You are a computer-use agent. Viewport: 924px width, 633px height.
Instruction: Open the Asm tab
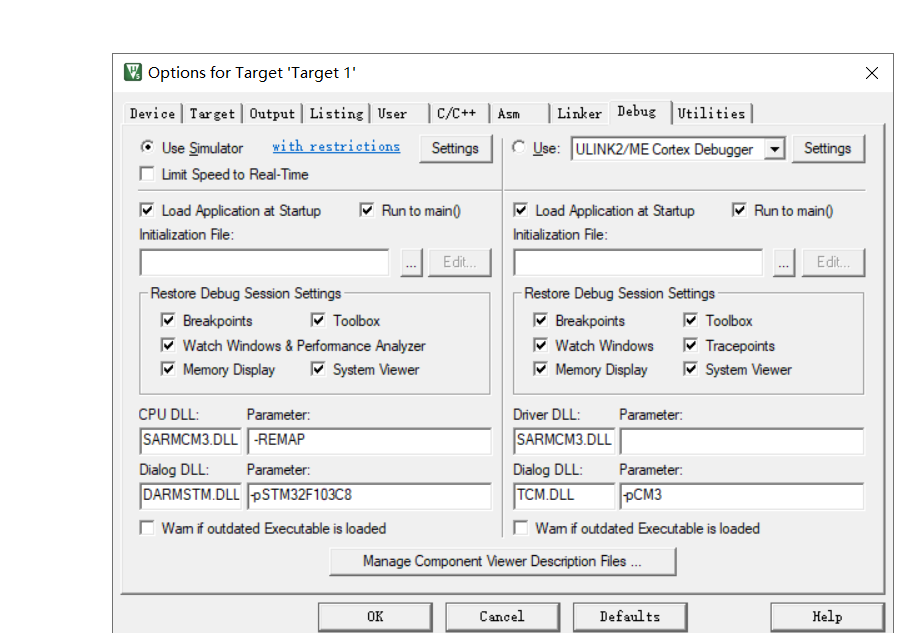[520, 114]
